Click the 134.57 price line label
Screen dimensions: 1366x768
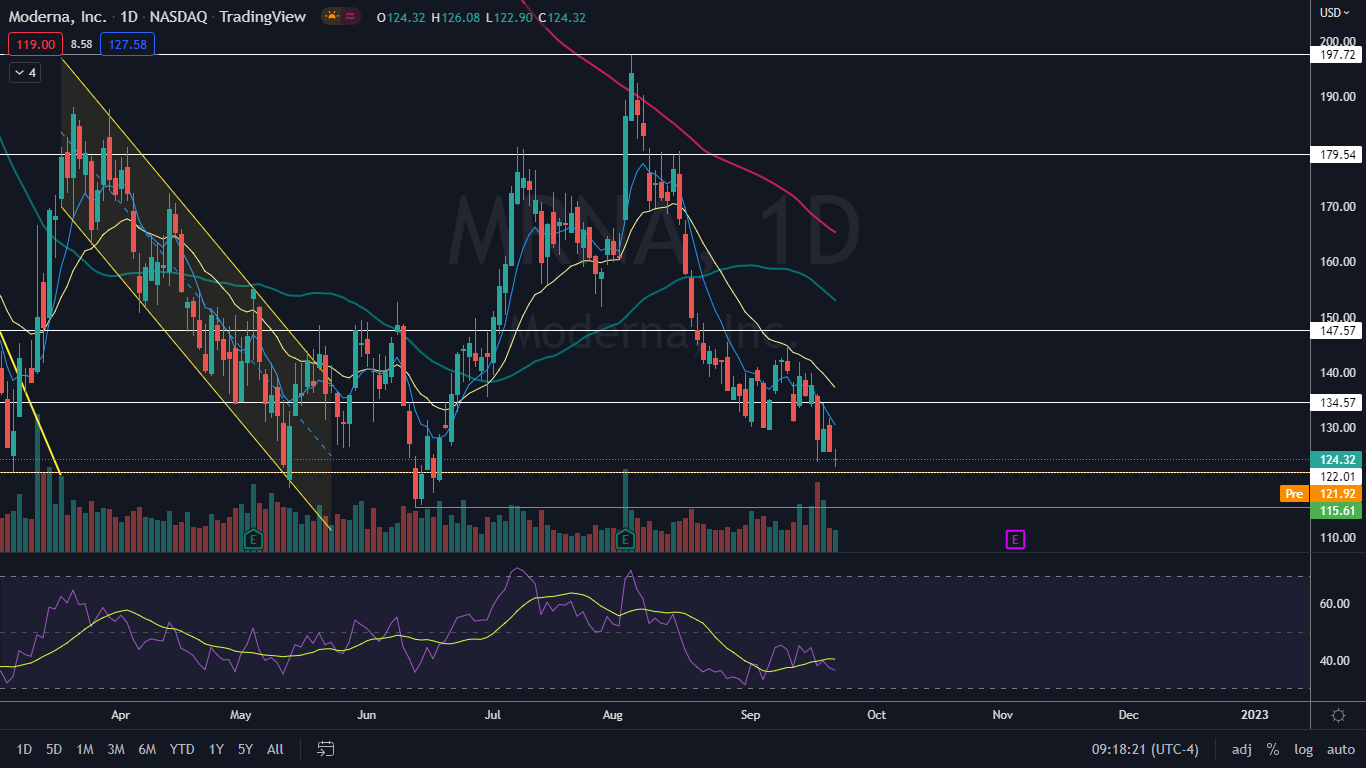(1338, 403)
